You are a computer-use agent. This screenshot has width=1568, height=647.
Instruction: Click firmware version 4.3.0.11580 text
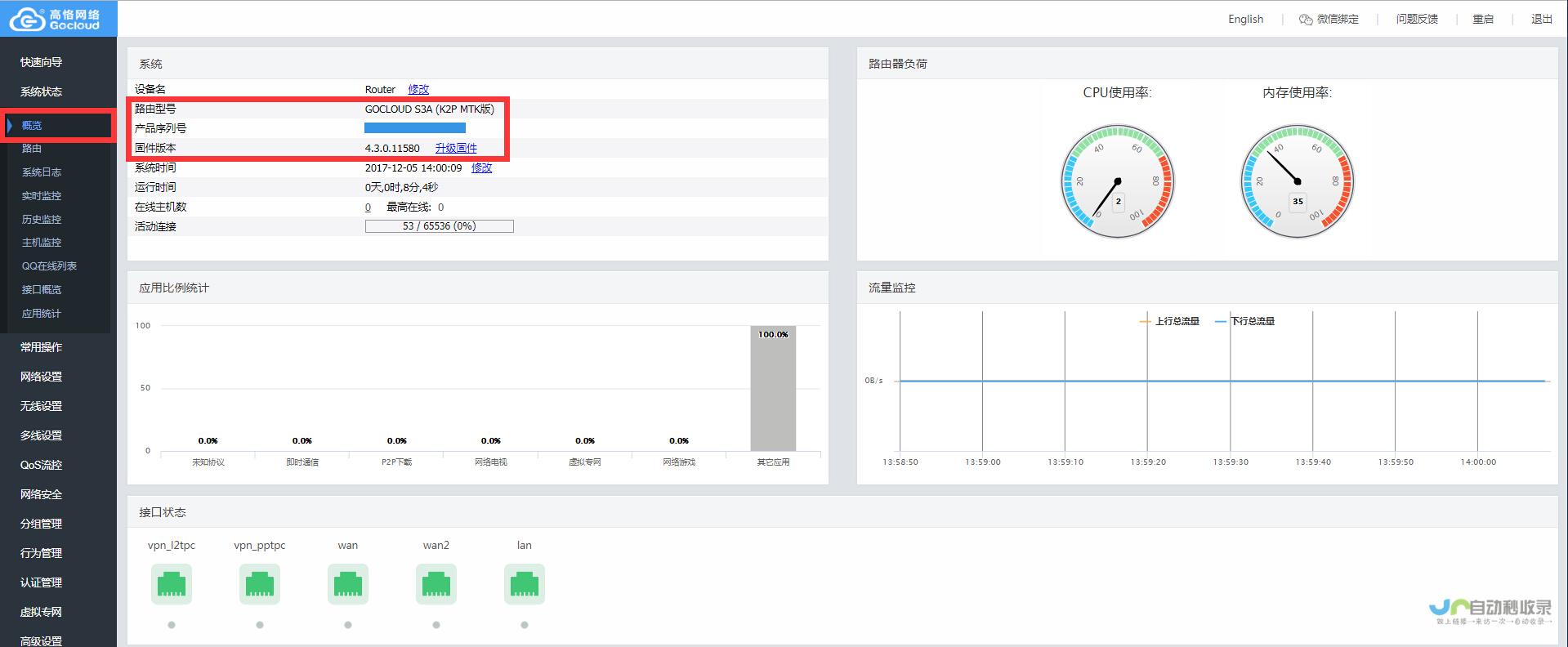392,148
